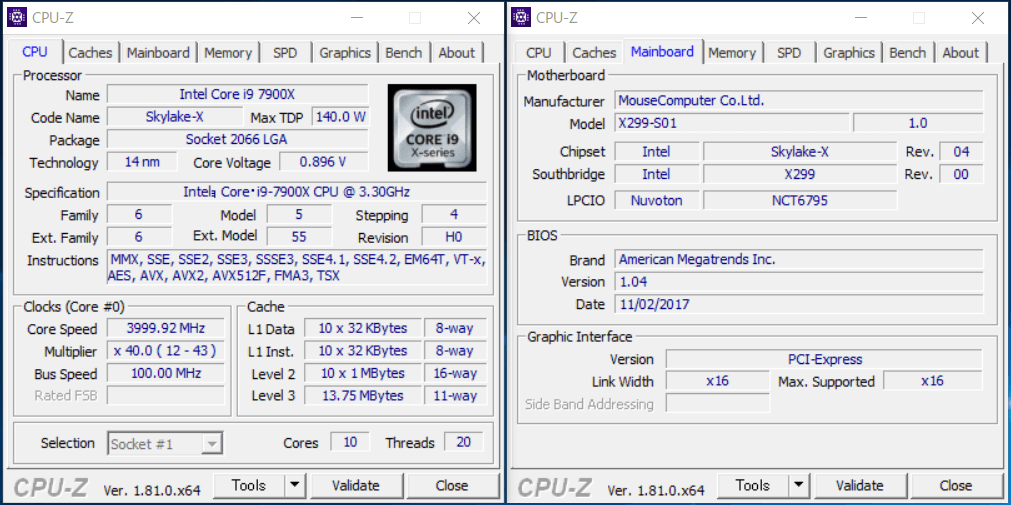
Task: Switch to Memory tab in right window
Action: coord(732,53)
